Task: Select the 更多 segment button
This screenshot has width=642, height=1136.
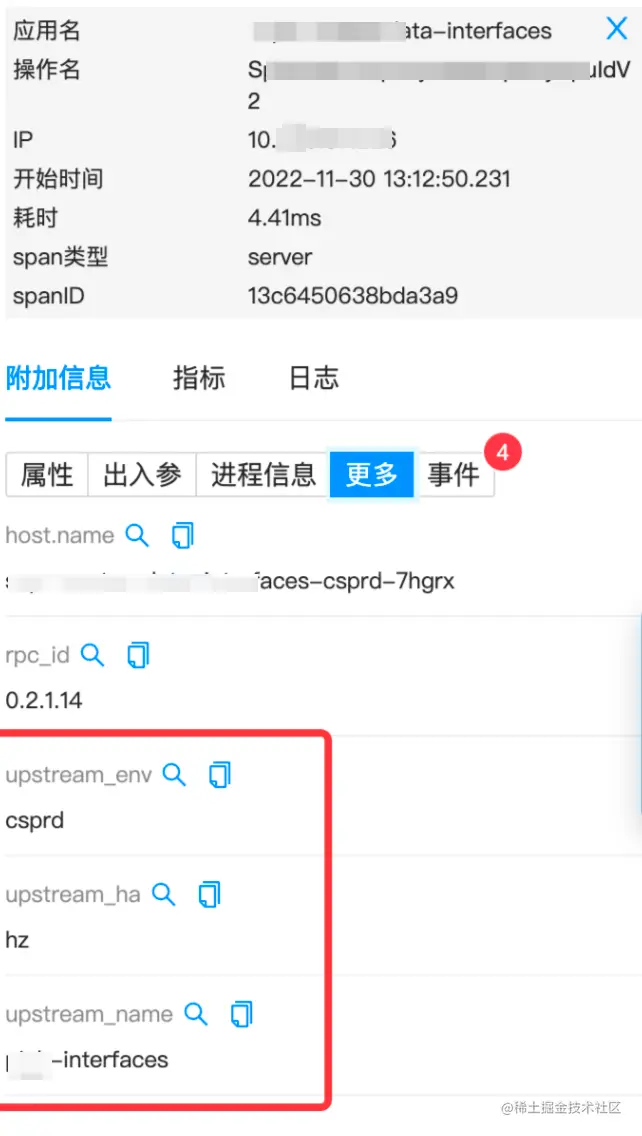Action: (x=372, y=475)
